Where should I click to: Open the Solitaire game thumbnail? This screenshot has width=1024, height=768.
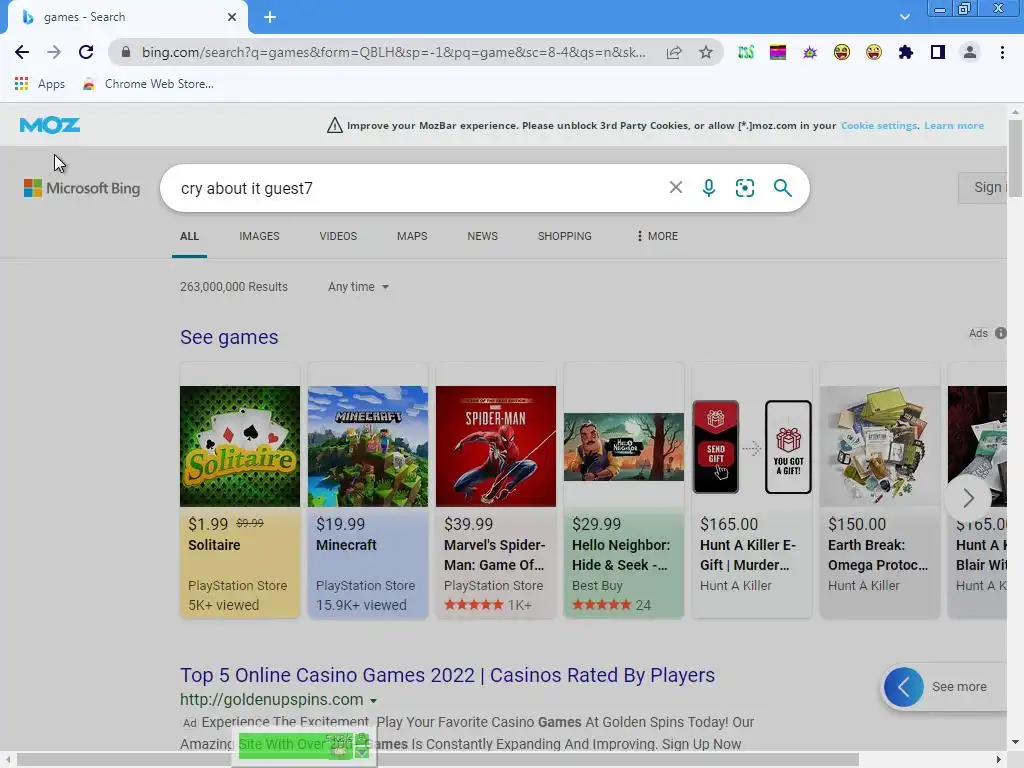click(240, 446)
